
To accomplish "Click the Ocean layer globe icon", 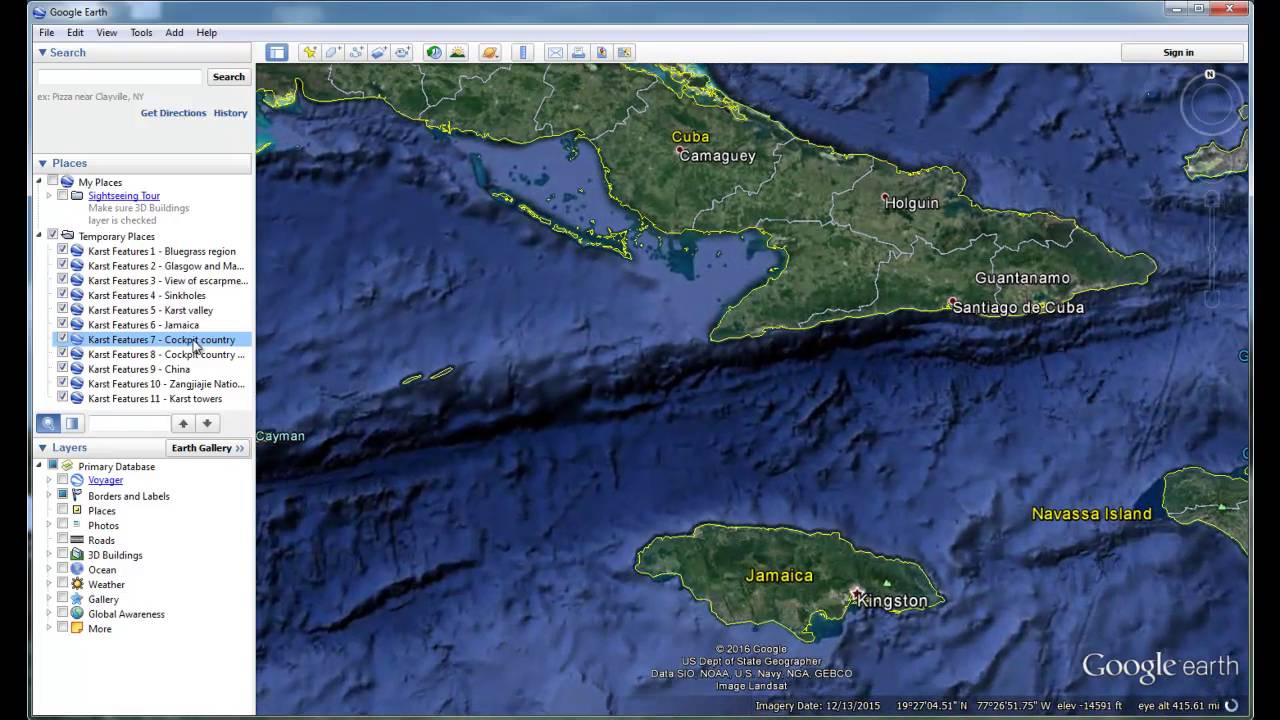I will (77, 569).
